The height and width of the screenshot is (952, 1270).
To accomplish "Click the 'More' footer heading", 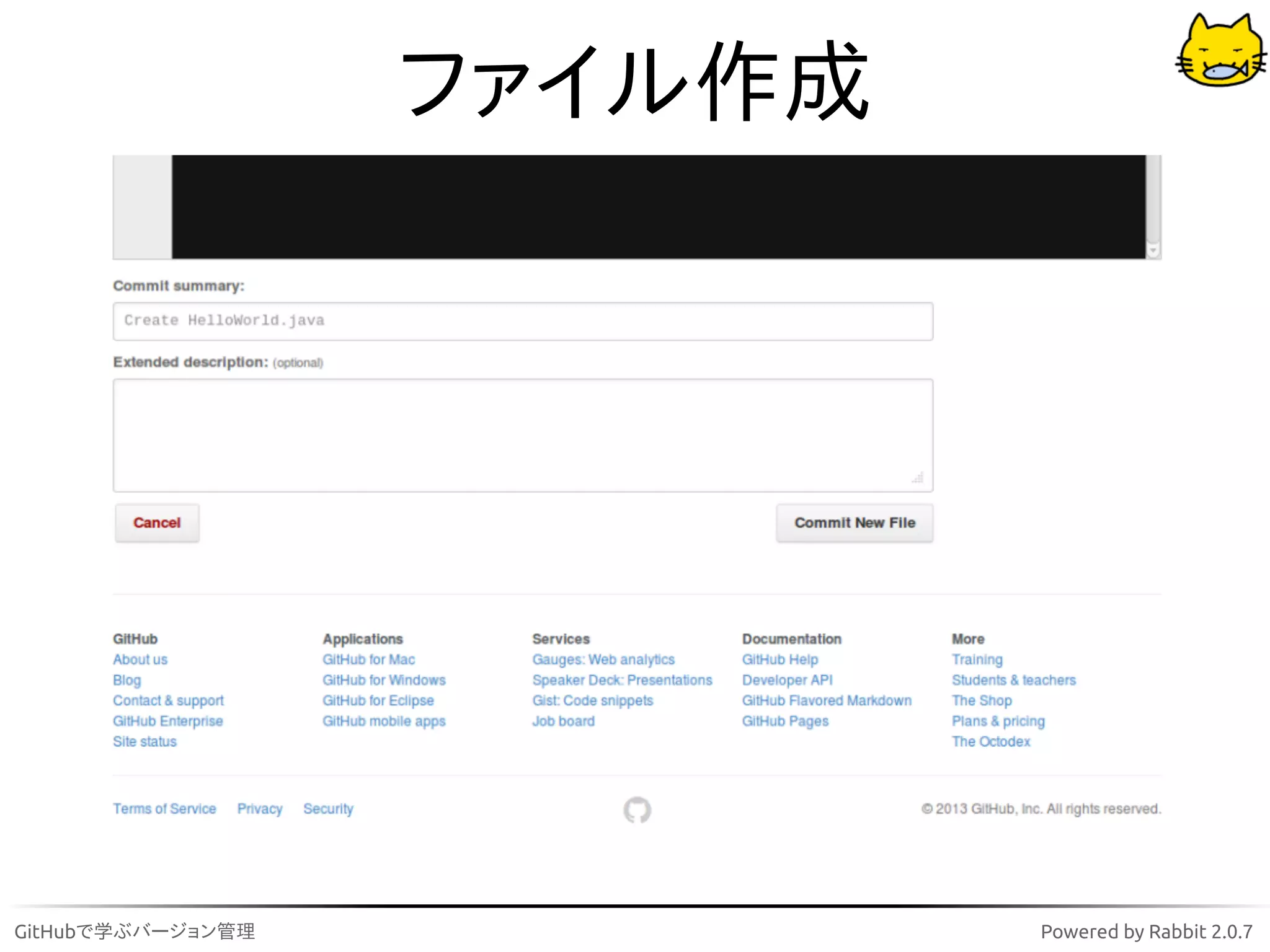I will [x=968, y=639].
